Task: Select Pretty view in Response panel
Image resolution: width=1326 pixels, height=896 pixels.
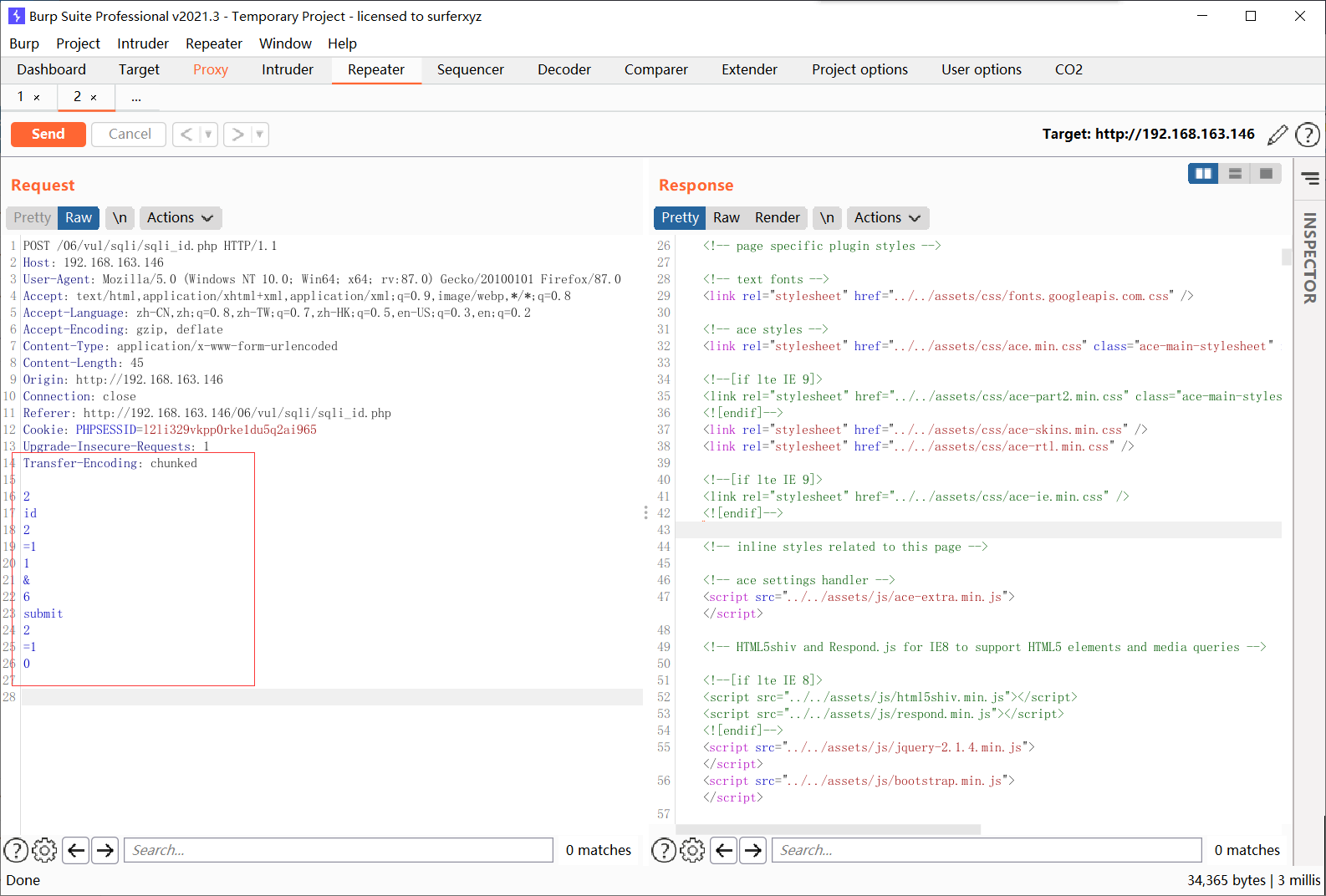Action: point(680,217)
